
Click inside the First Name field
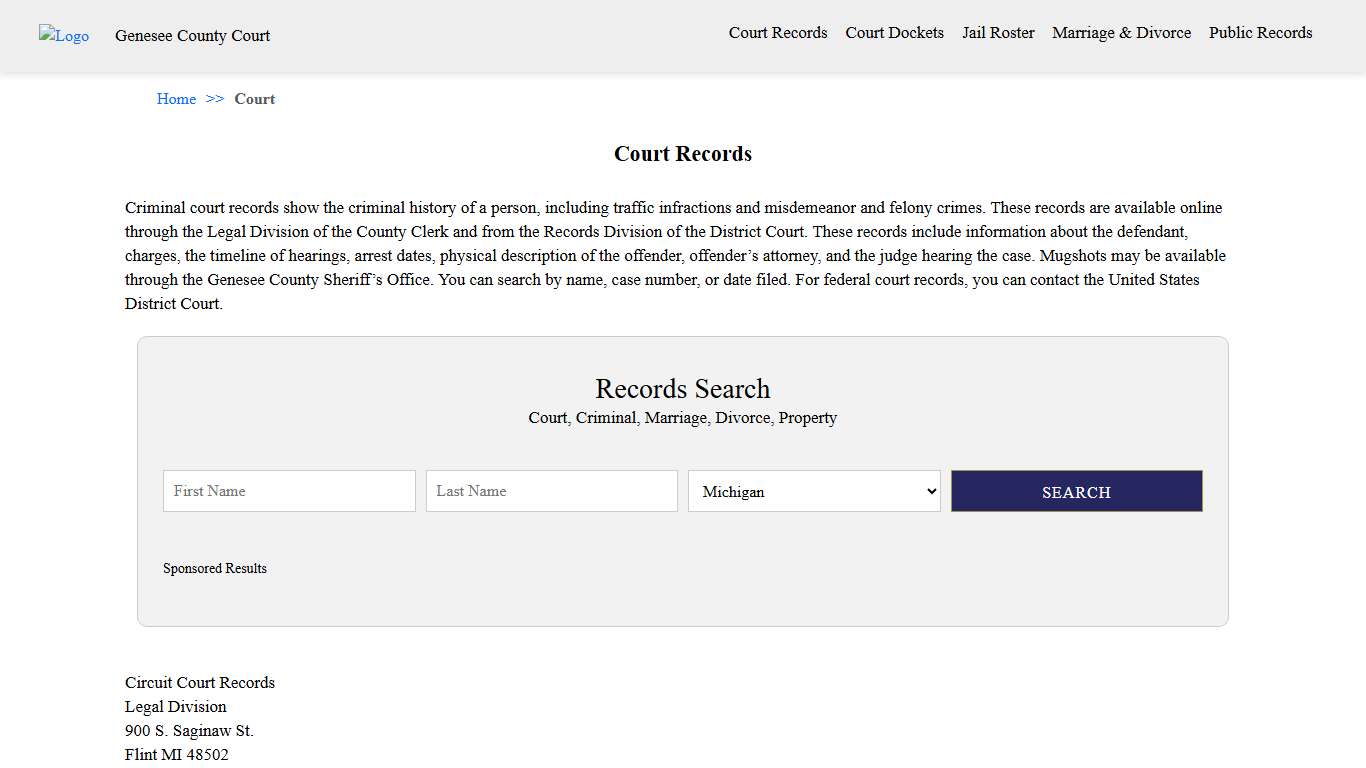tap(288, 491)
